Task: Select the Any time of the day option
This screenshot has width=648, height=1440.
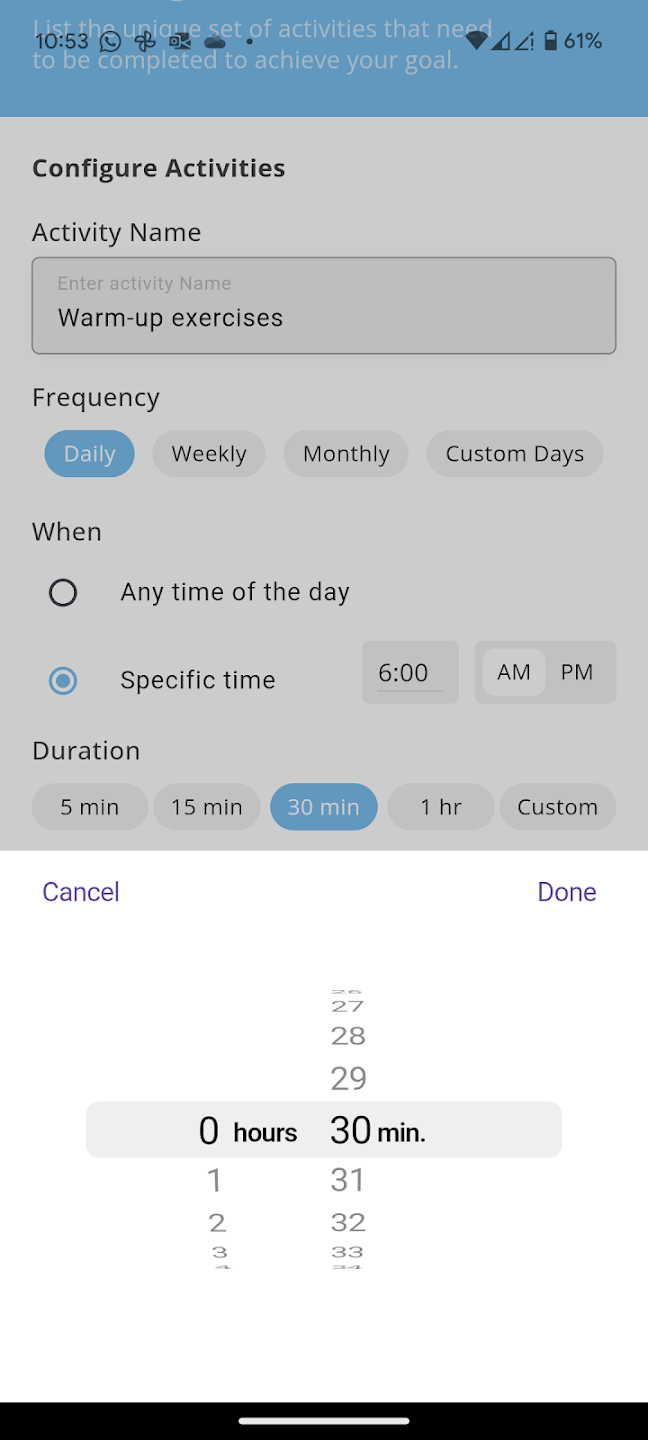Action: pyautogui.click(x=63, y=592)
